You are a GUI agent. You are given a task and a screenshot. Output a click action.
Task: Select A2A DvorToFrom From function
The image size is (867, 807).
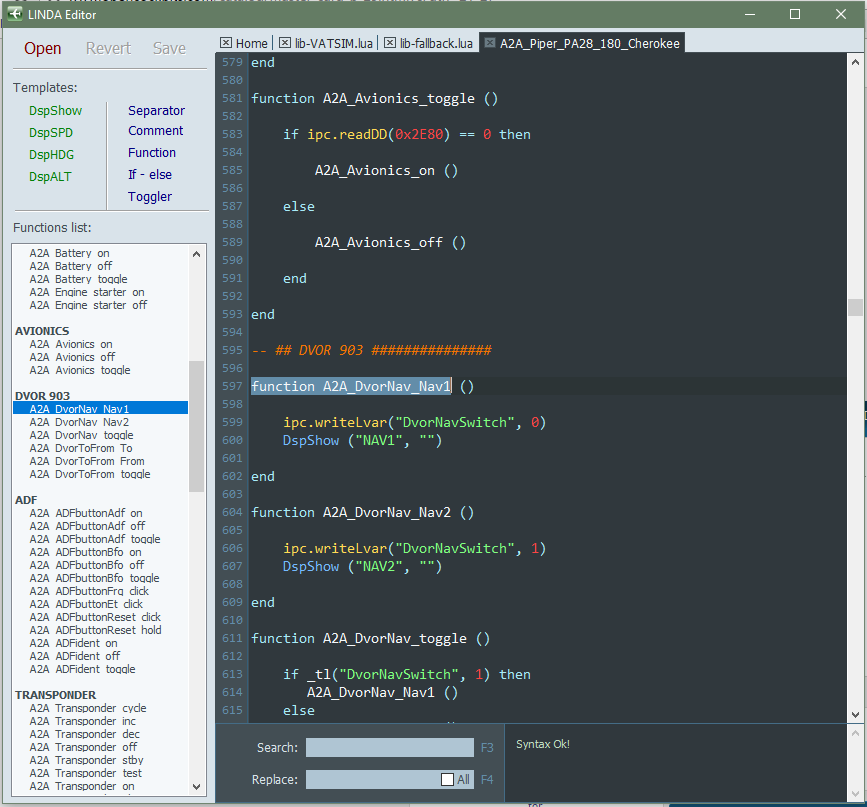(87, 461)
